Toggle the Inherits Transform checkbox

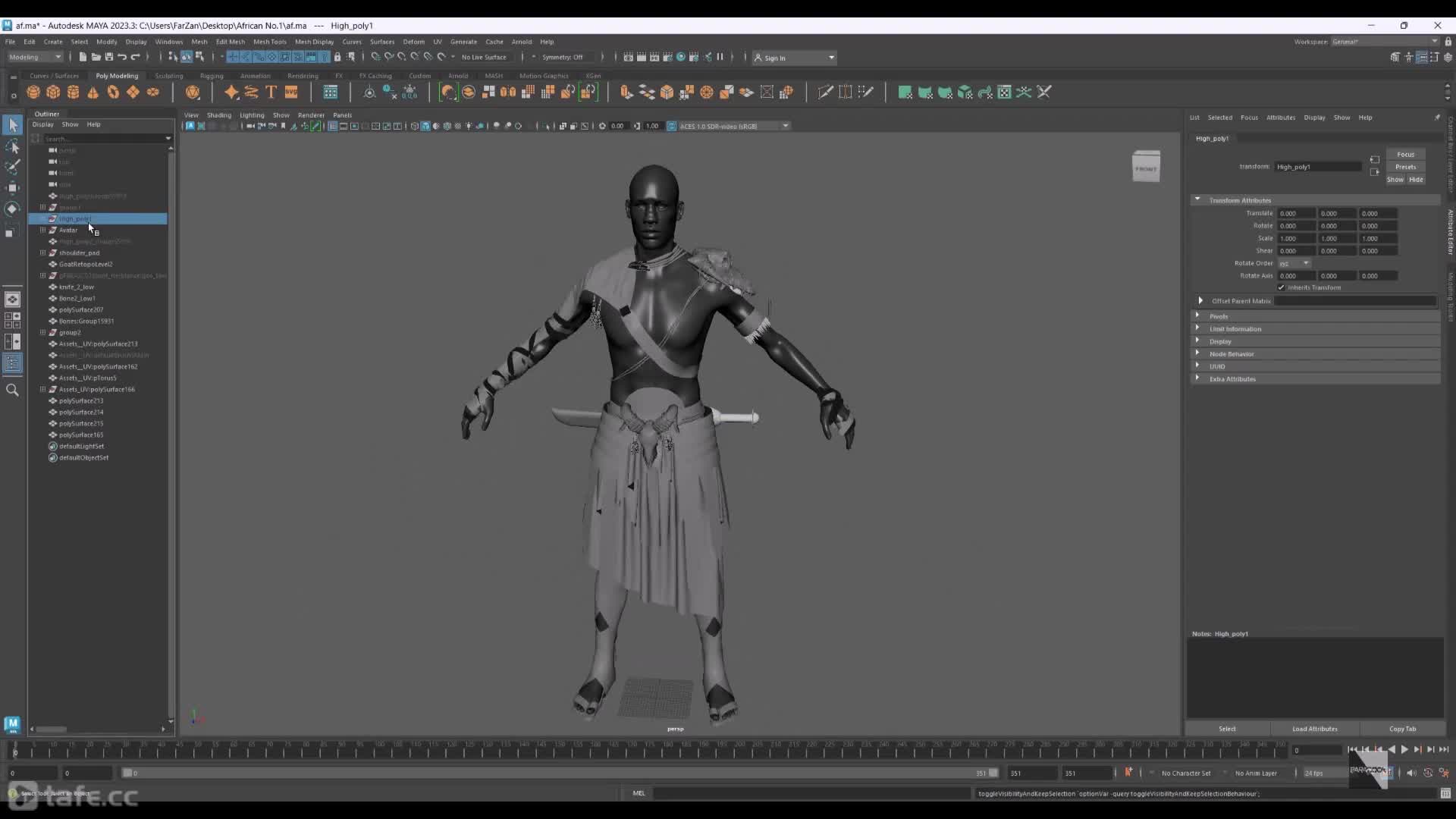point(1282,287)
